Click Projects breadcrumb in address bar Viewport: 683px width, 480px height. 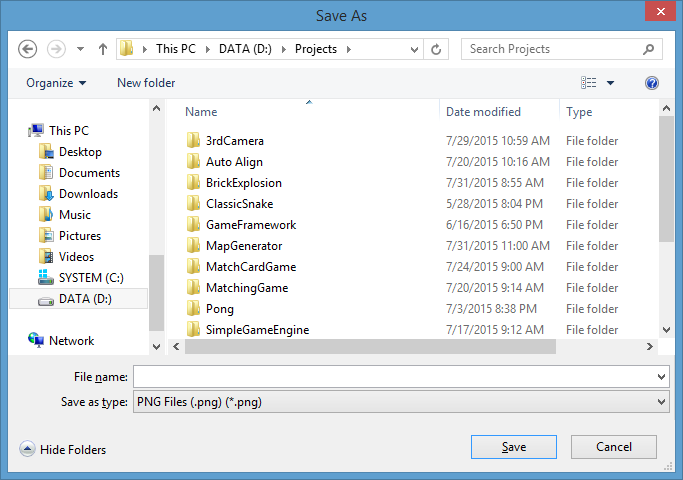click(316, 49)
